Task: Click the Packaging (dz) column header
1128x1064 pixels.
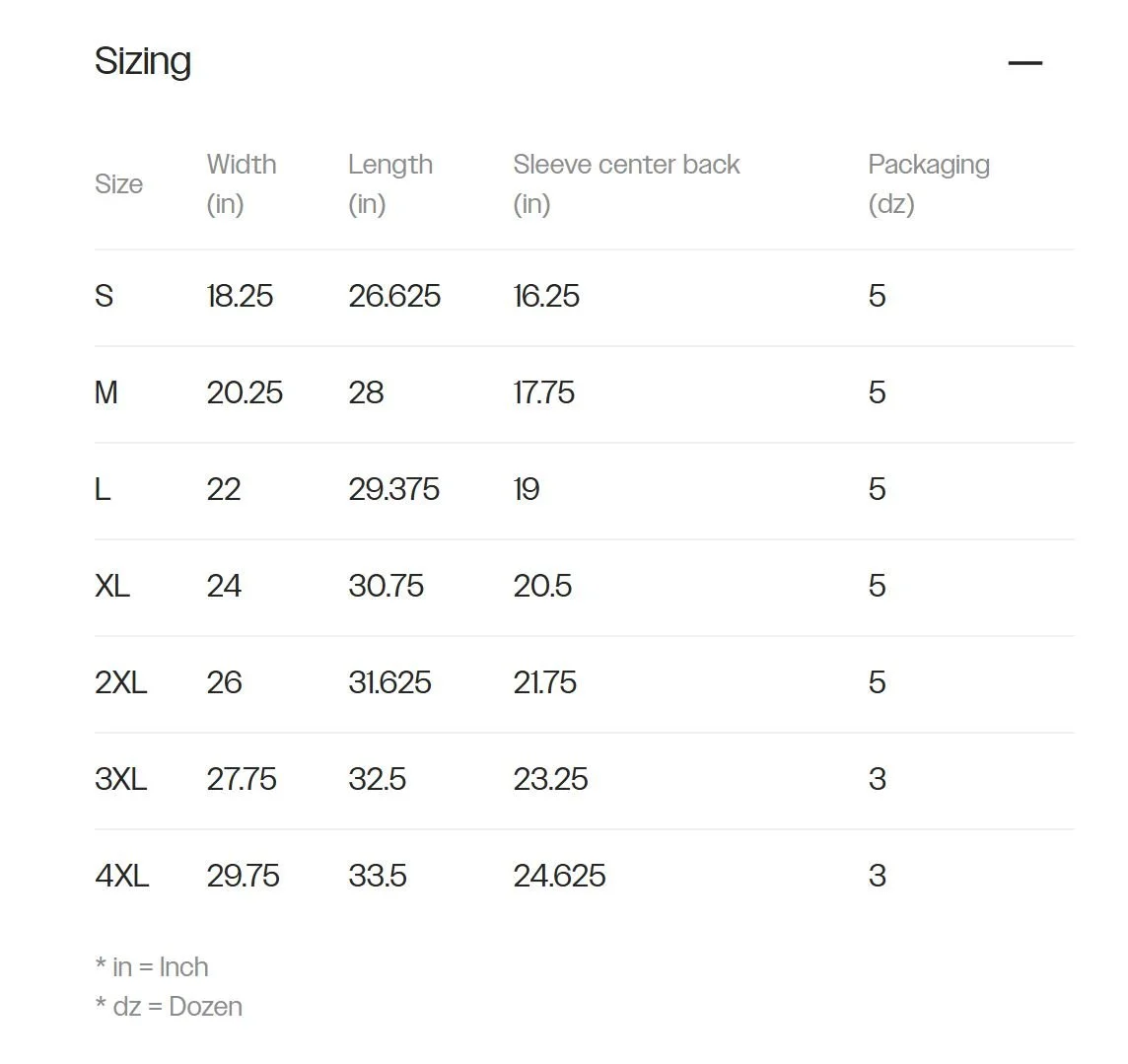Action: 929,184
